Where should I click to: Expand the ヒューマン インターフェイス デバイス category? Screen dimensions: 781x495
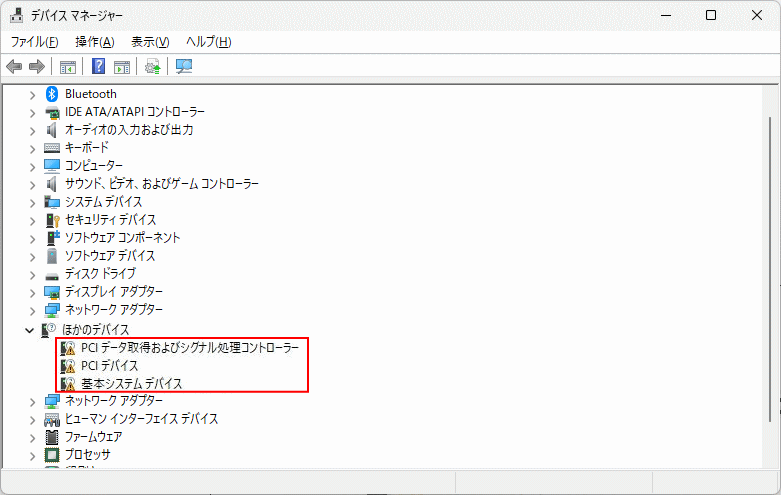click(32, 420)
